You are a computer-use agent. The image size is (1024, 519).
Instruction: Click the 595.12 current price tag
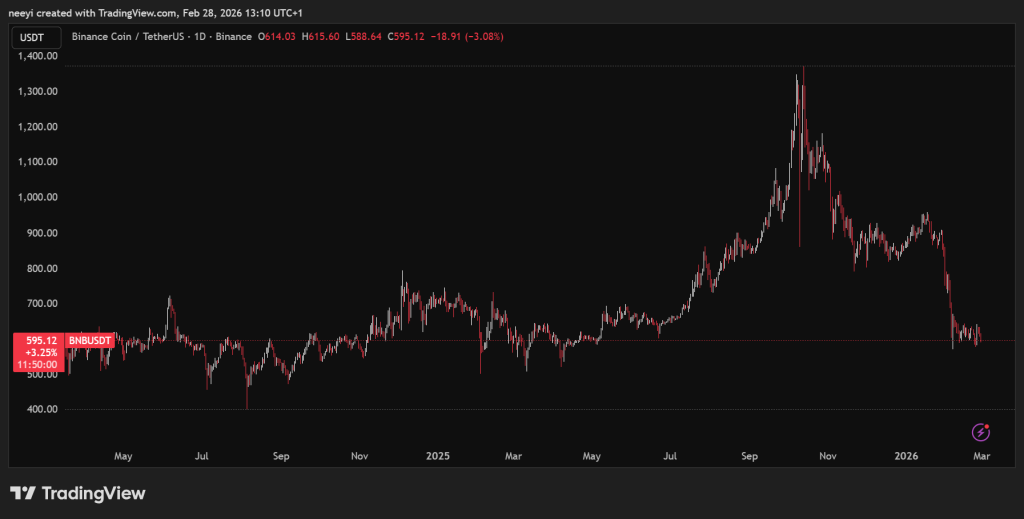click(39, 340)
